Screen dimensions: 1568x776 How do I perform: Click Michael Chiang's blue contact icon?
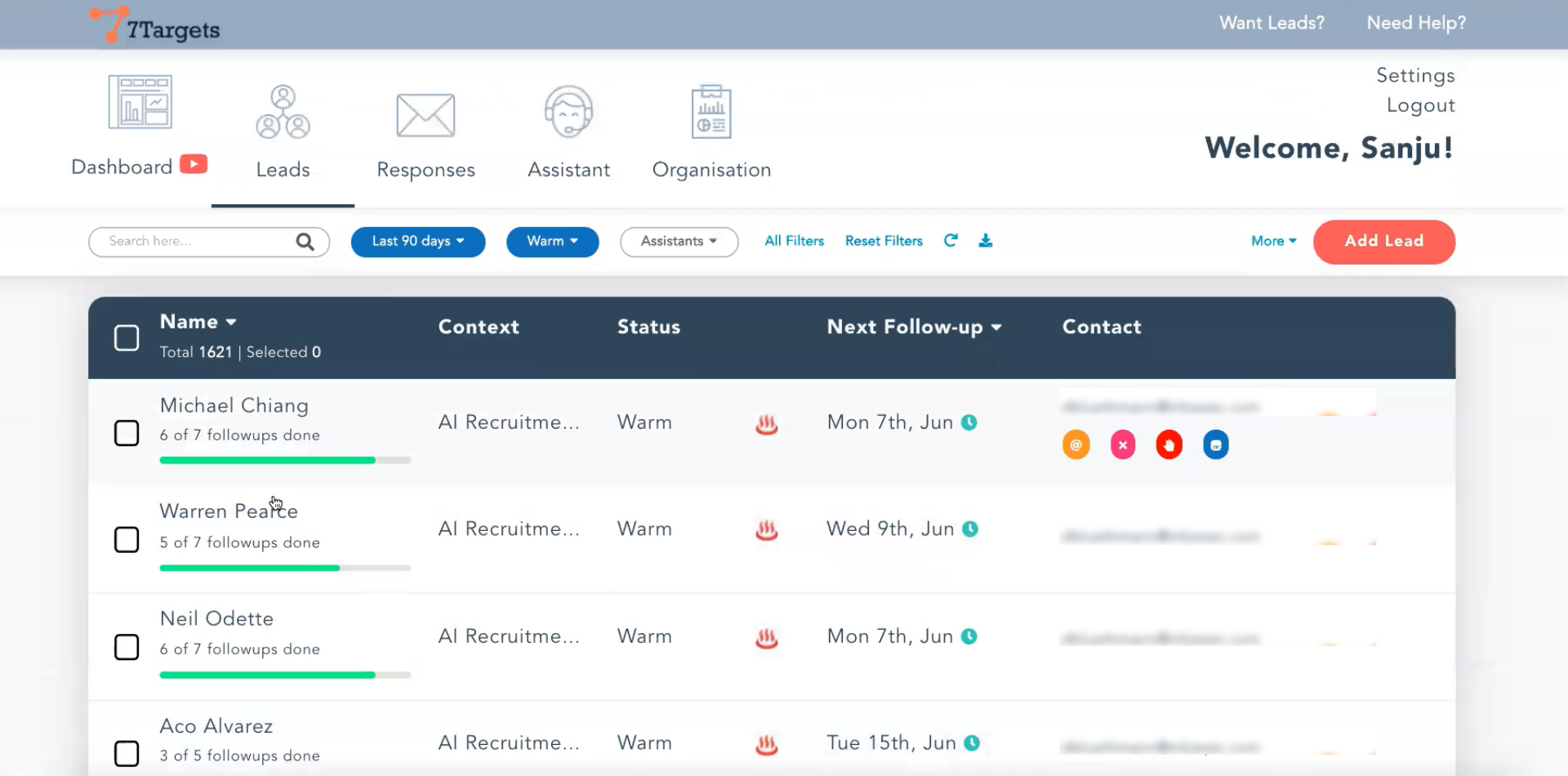pos(1215,445)
